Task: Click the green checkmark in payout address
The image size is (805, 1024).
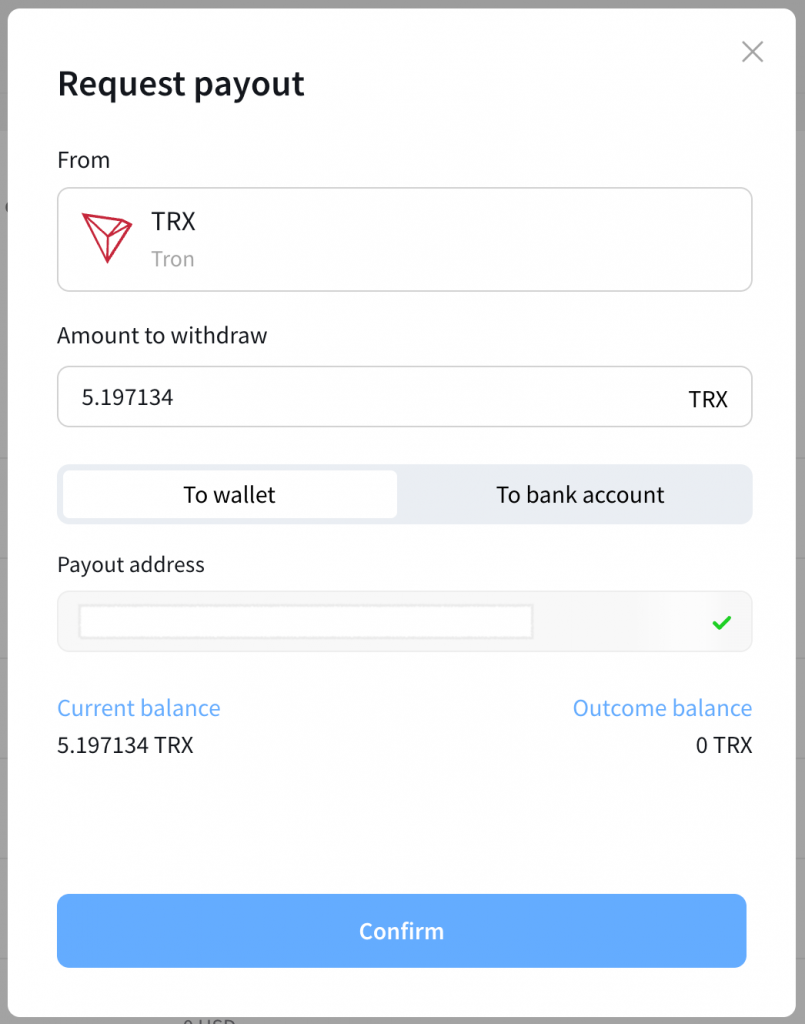Action: pos(721,623)
